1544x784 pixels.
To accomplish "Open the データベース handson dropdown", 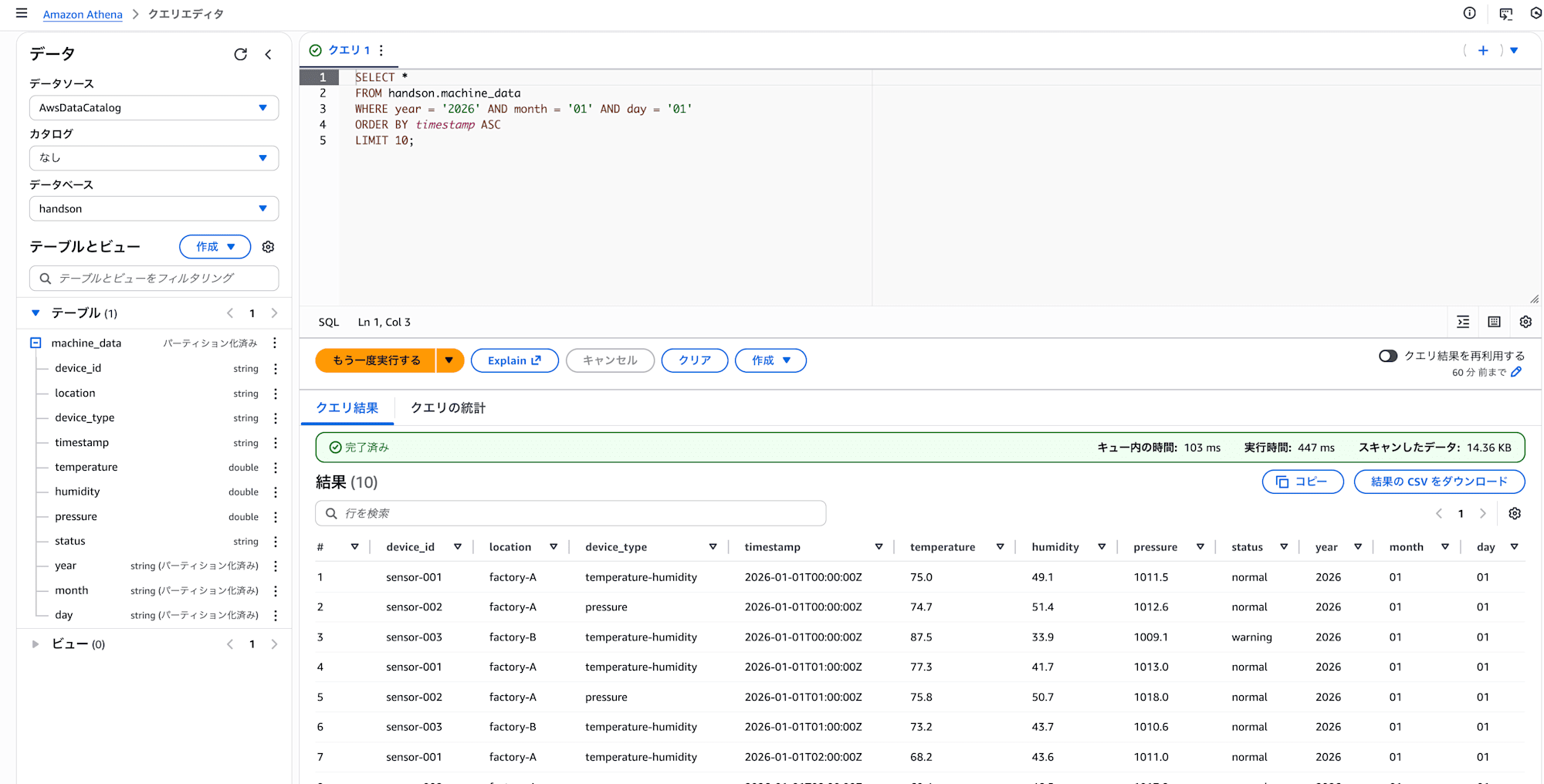I will [x=154, y=208].
